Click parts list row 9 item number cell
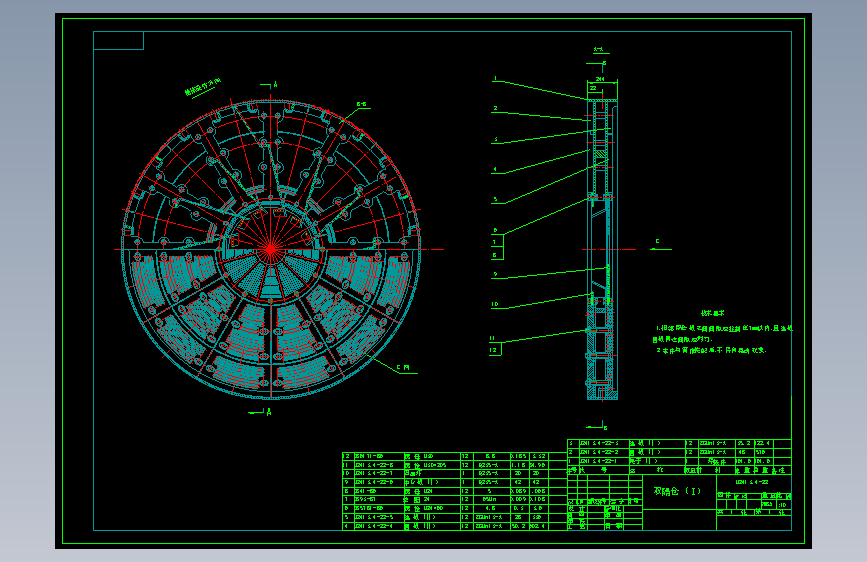 tap(347, 482)
